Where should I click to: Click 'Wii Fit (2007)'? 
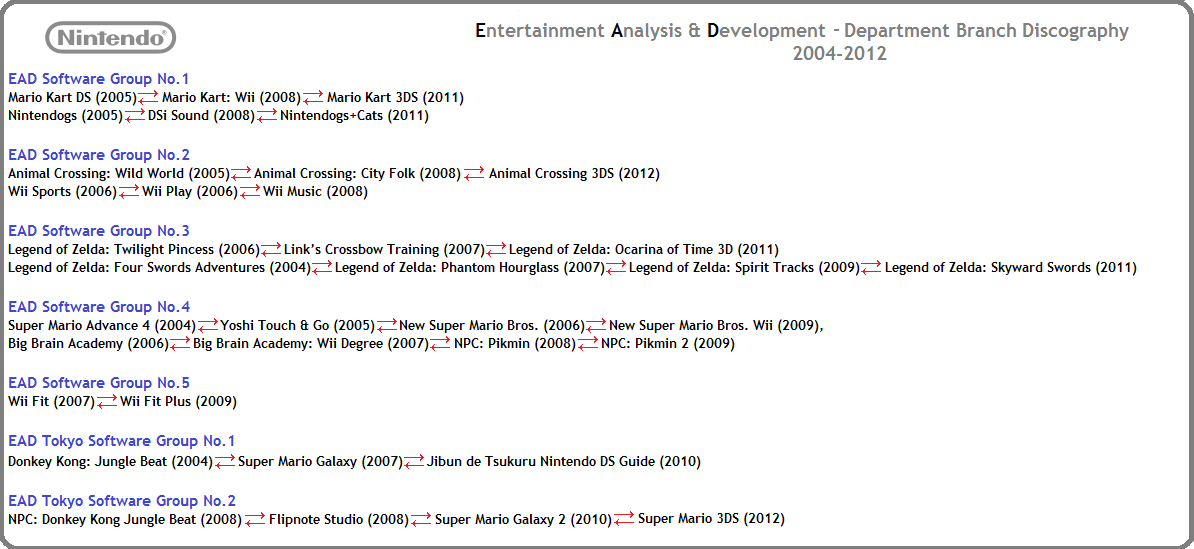pyautogui.click(x=52, y=402)
